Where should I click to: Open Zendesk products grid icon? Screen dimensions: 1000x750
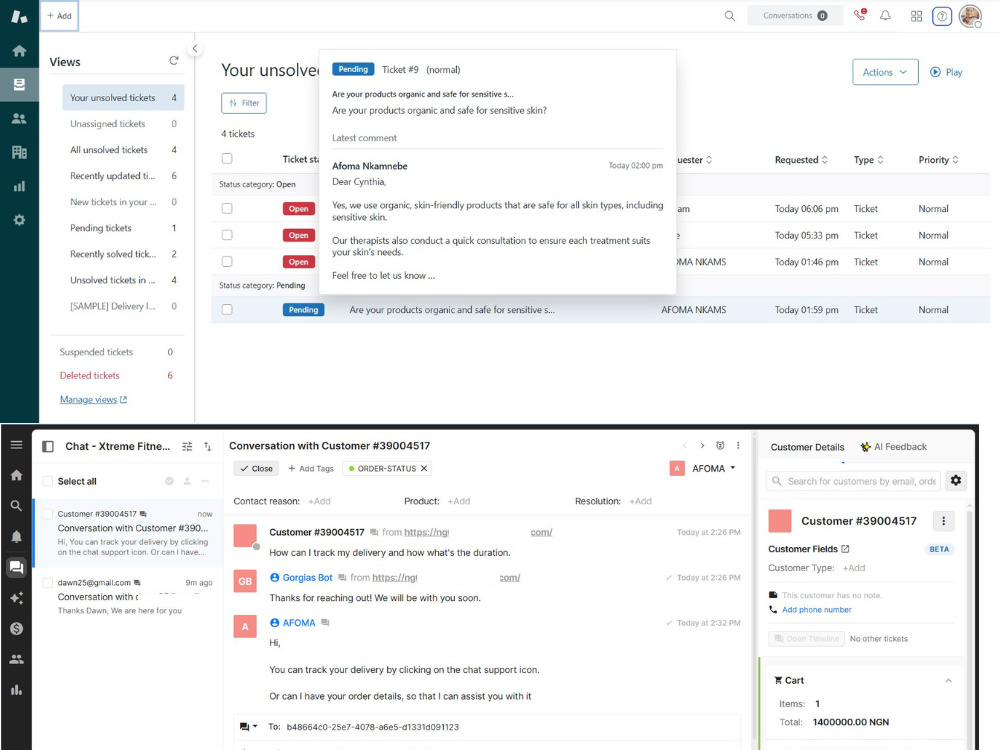click(x=916, y=16)
